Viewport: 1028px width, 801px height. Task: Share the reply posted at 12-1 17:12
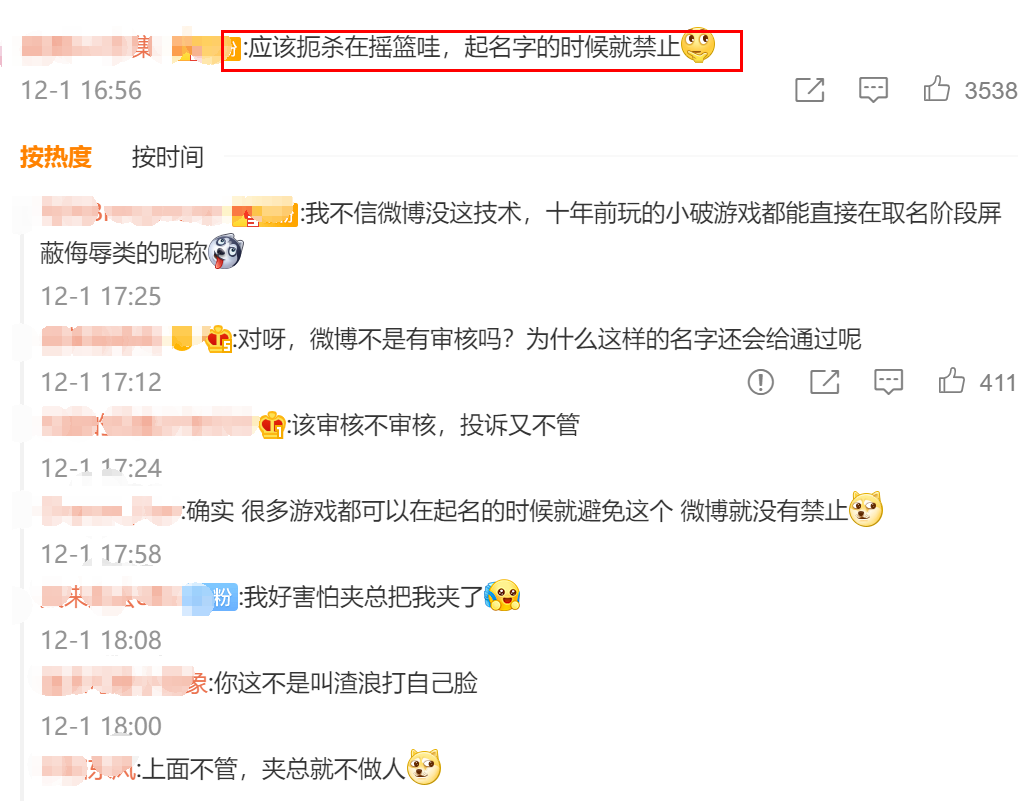825,381
